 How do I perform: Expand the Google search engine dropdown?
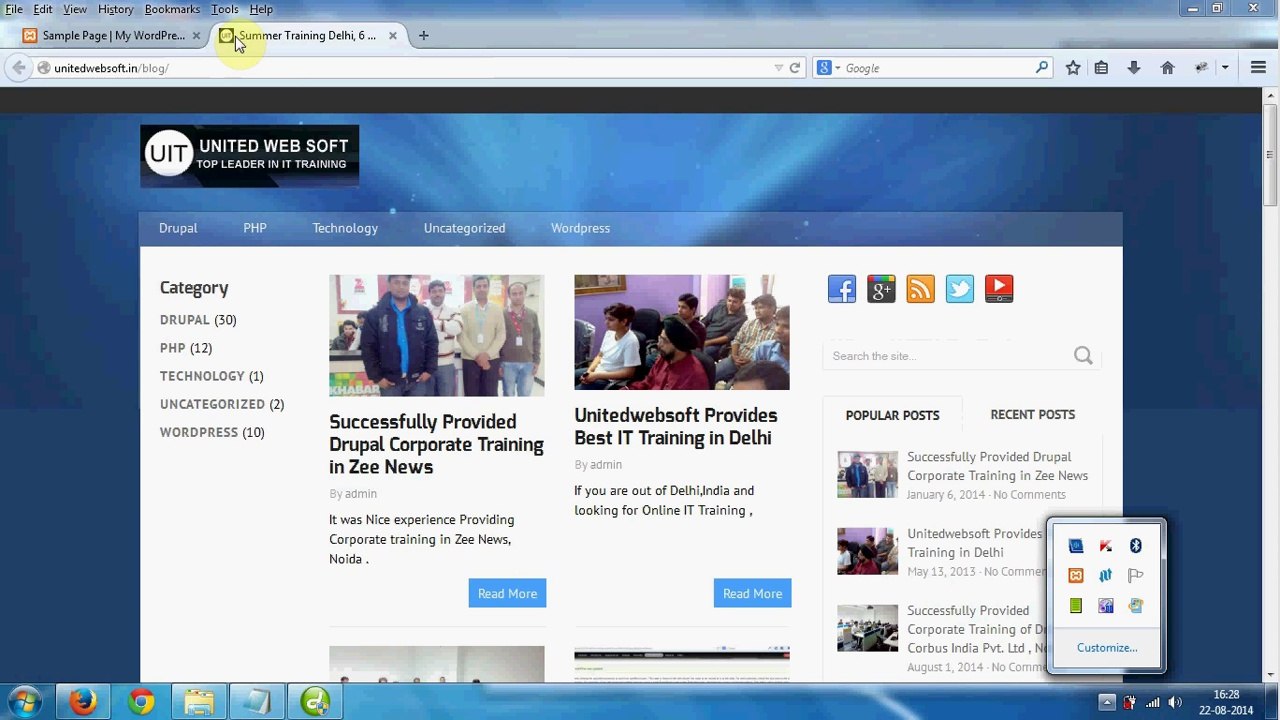tap(838, 68)
